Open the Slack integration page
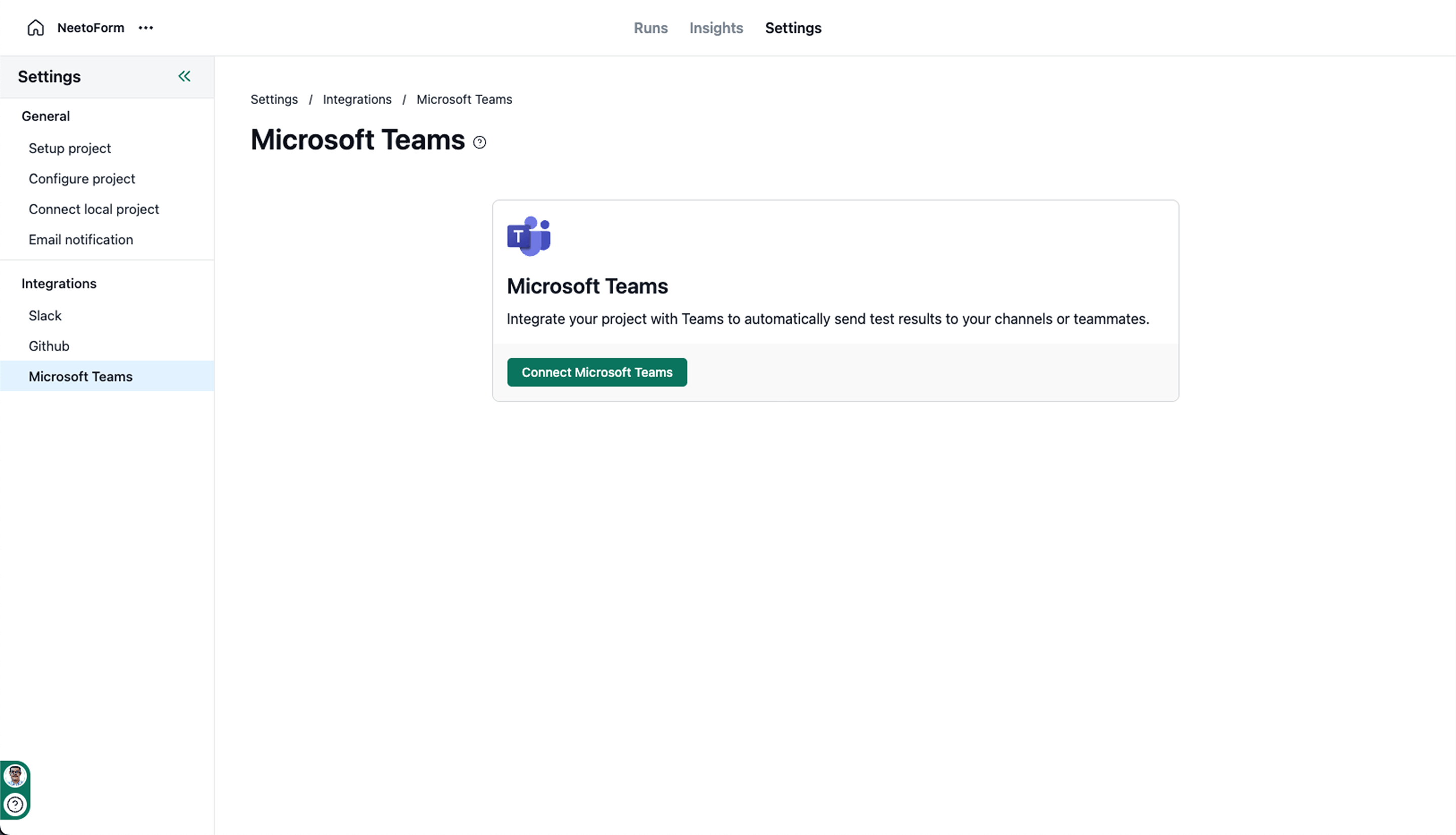The width and height of the screenshot is (1456, 835). [44, 315]
